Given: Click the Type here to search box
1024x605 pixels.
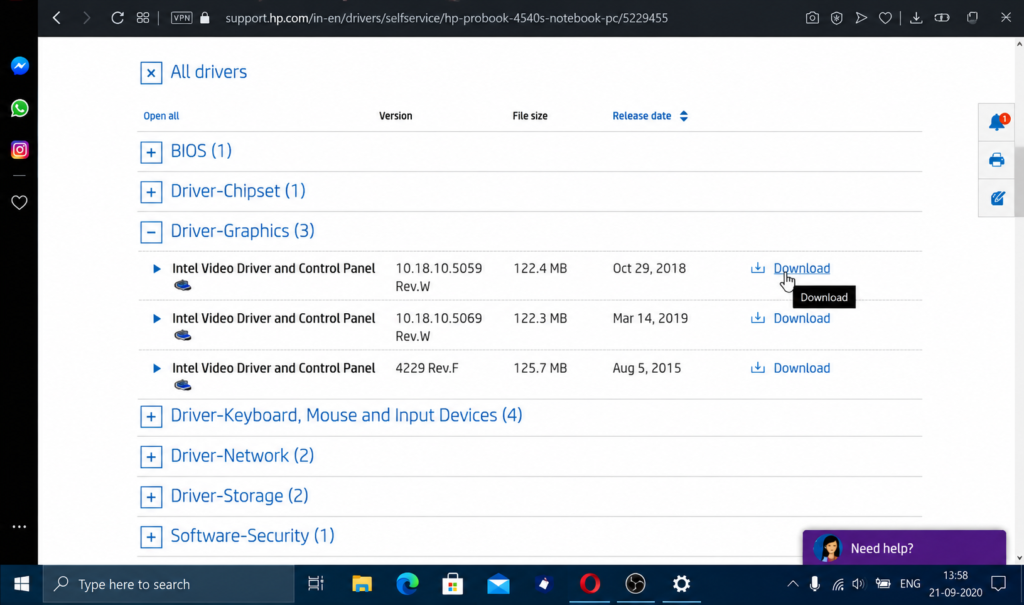Looking at the screenshot, I should (168, 584).
